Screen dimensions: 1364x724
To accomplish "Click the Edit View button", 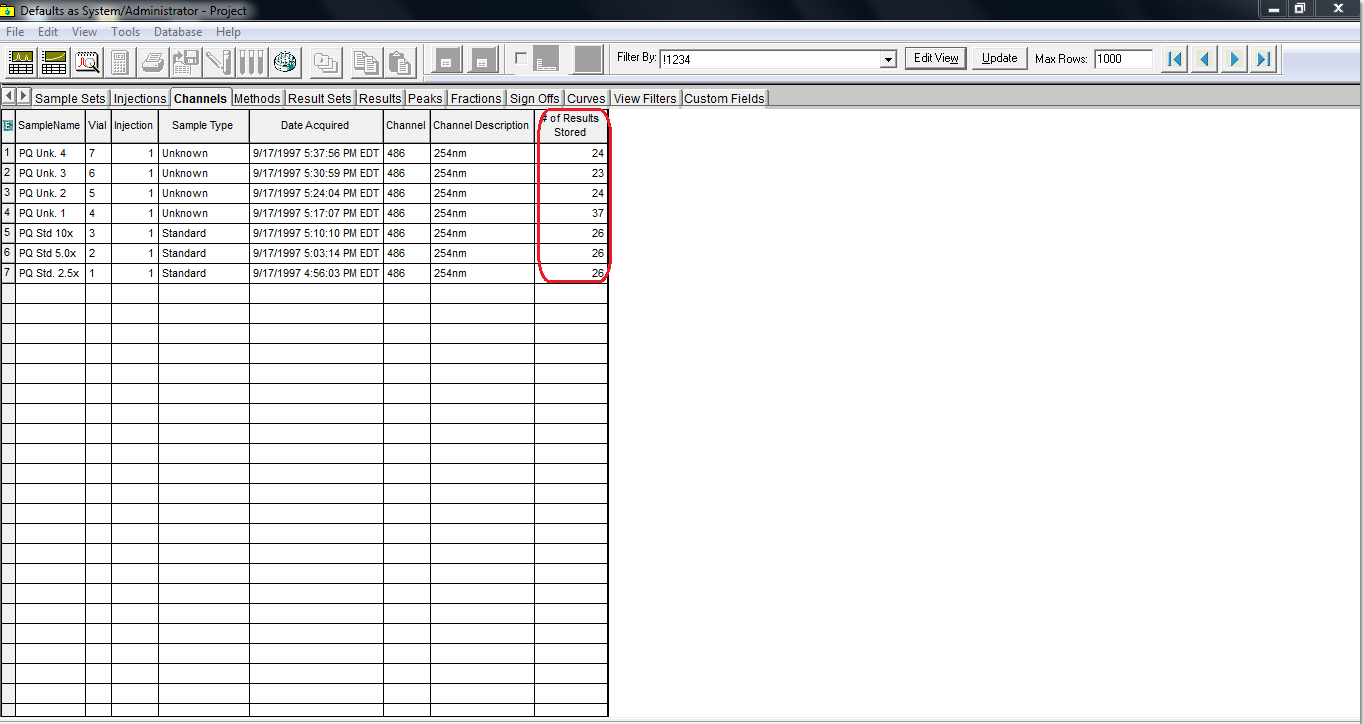I will [934, 58].
